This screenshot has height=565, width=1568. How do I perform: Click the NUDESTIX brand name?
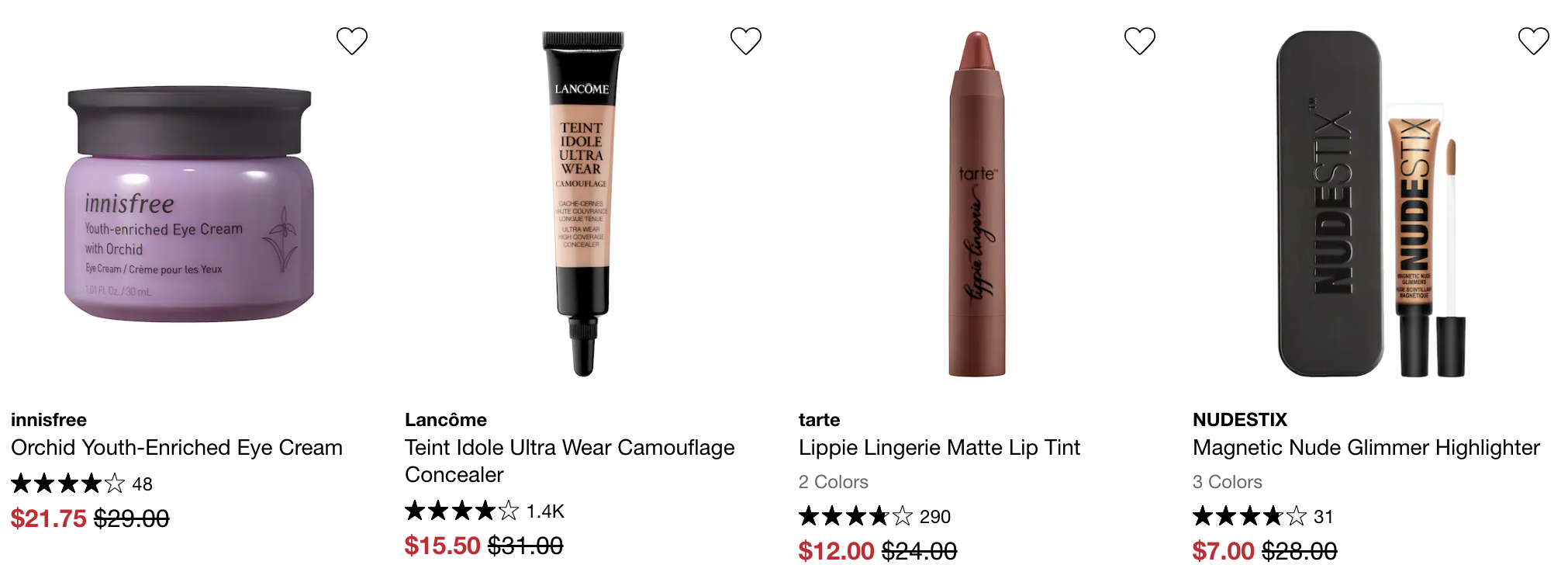[1240, 420]
